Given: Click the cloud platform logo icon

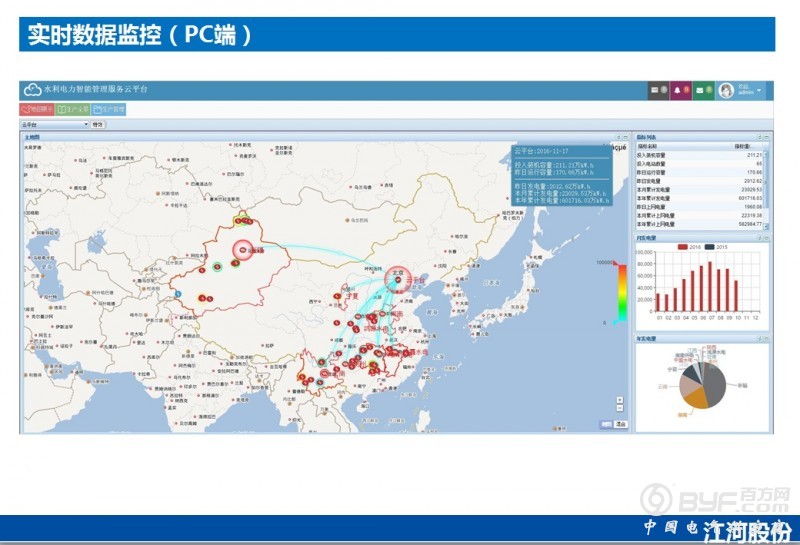Looking at the screenshot, I should [32, 91].
